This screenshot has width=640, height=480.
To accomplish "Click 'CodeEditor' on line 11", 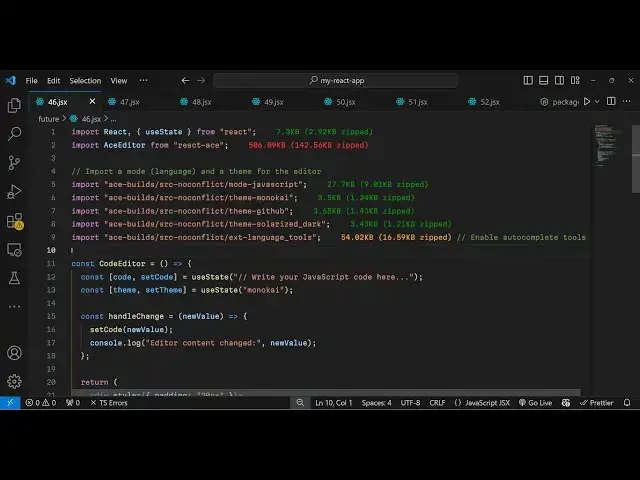I will pyautogui.click(x=122, y=264).
